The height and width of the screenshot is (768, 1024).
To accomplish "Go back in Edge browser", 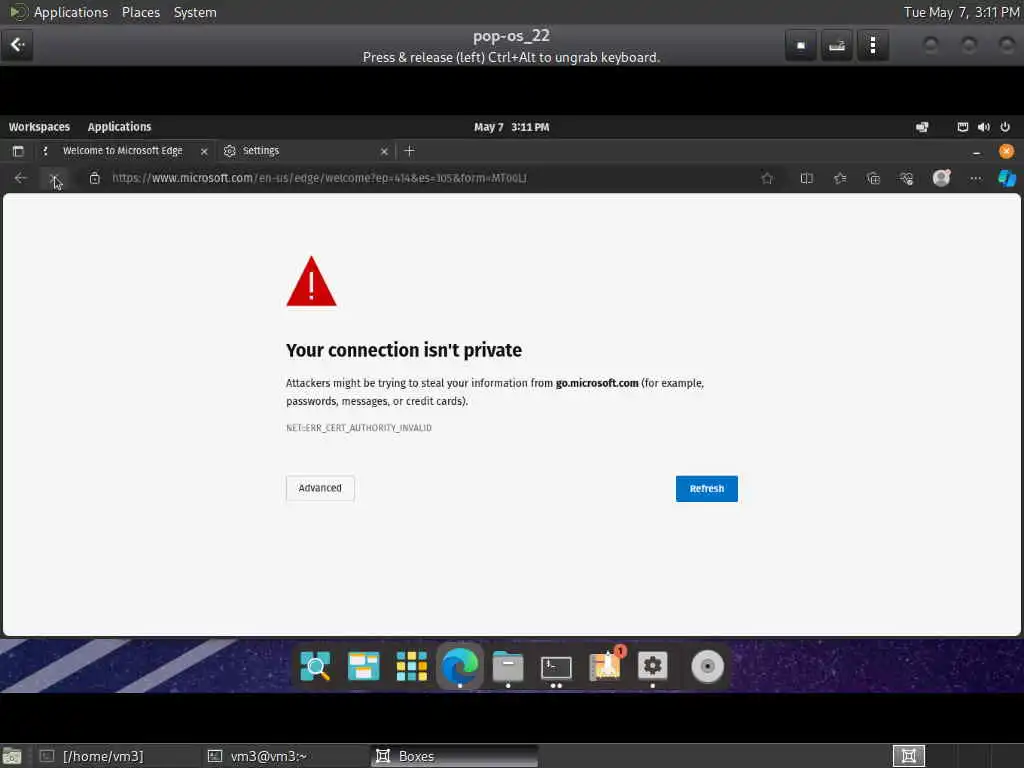I will pyautogui.click(x=21, y=178).
